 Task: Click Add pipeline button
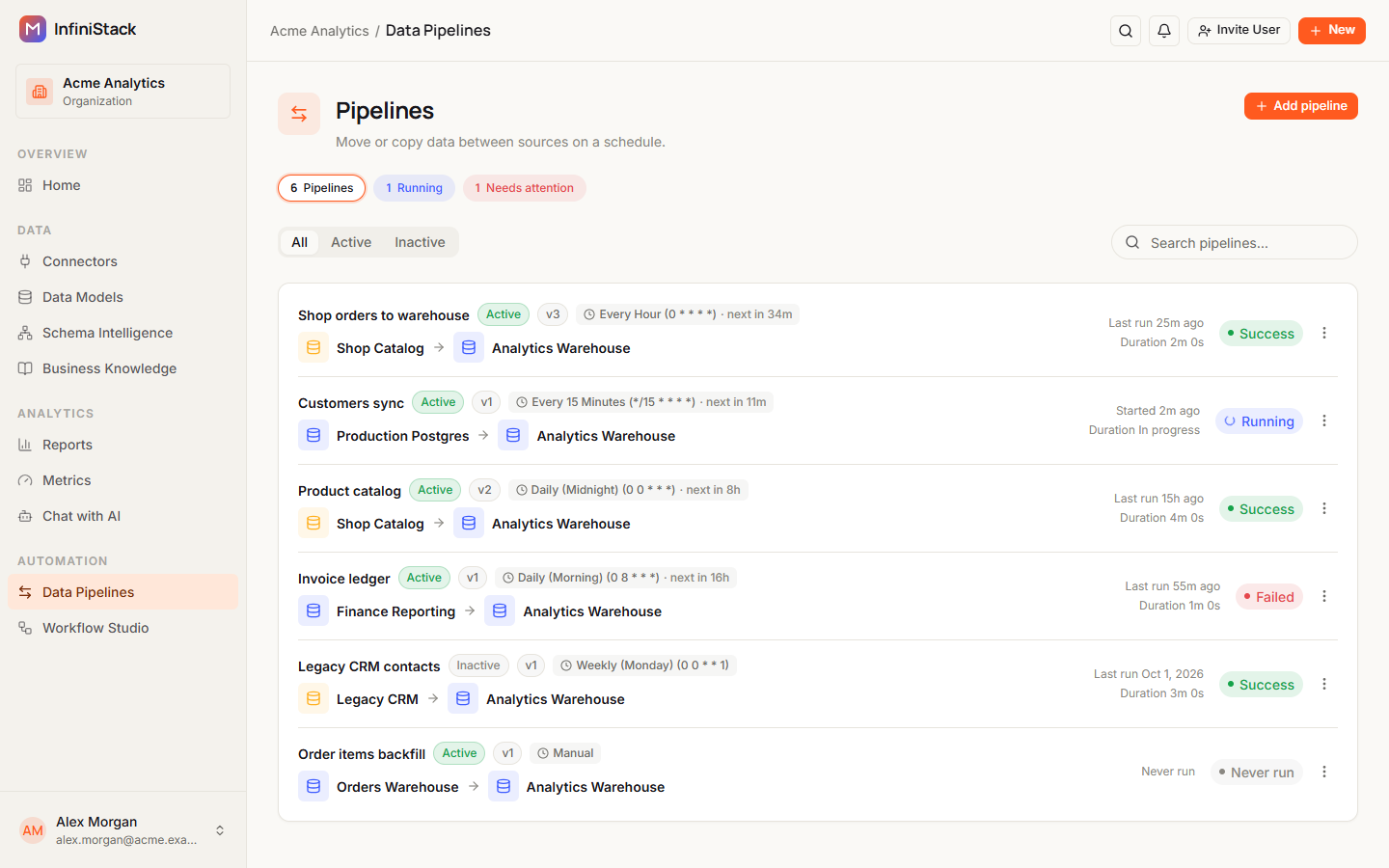pos(1301,106)
